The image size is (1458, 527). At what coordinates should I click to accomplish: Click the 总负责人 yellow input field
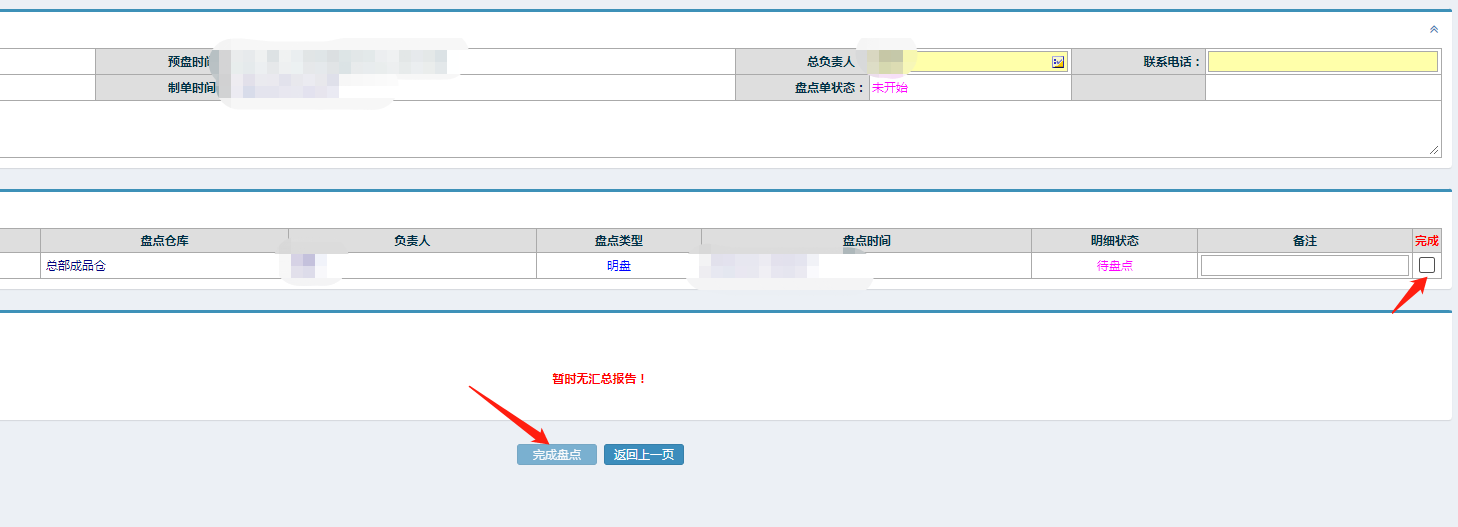(980, 62)
